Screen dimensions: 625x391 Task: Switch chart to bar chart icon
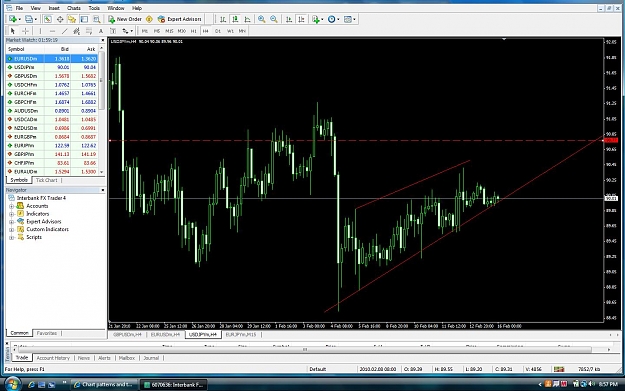223,19
